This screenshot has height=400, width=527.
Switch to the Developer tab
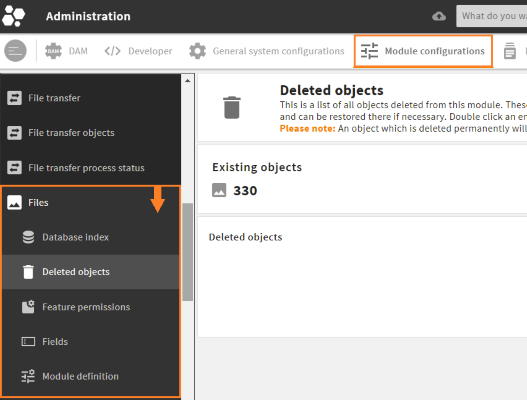138,51
